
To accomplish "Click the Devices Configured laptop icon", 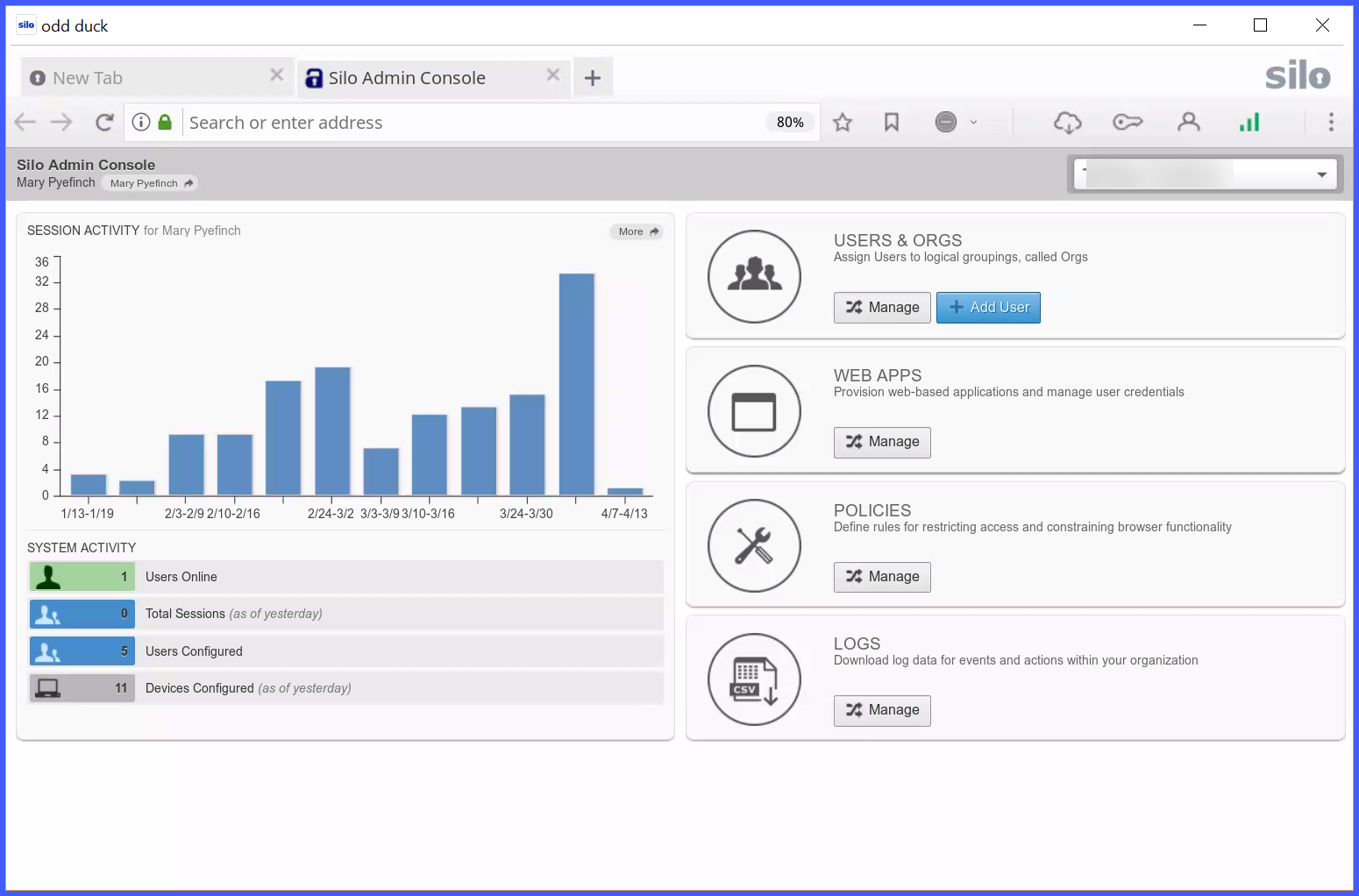I will tap(47, 688).
